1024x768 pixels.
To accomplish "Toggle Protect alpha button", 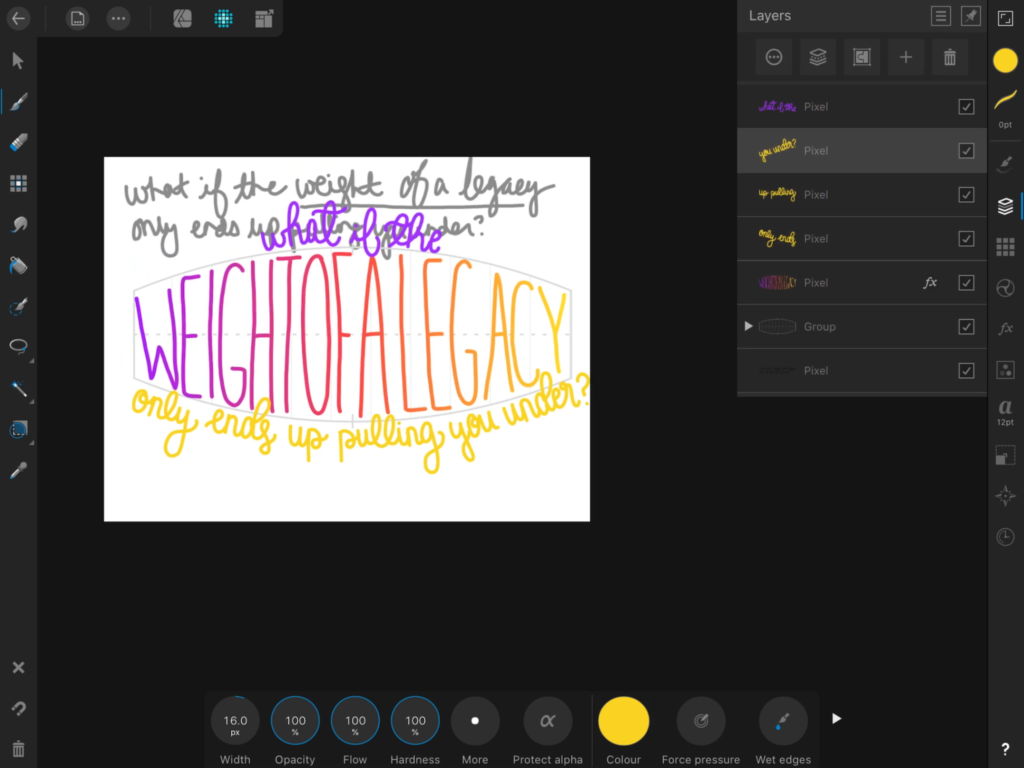I will coord(547,721).
